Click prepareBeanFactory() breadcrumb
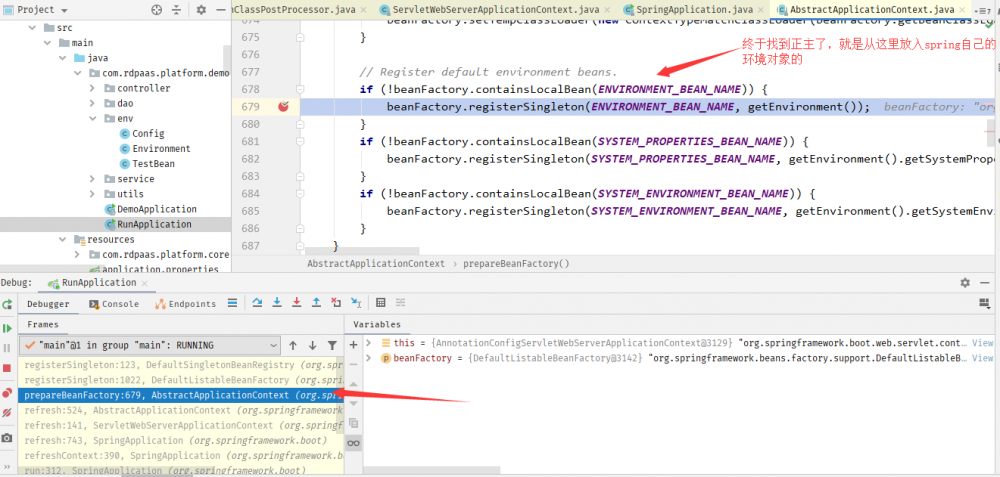 (x=516, y=263)
